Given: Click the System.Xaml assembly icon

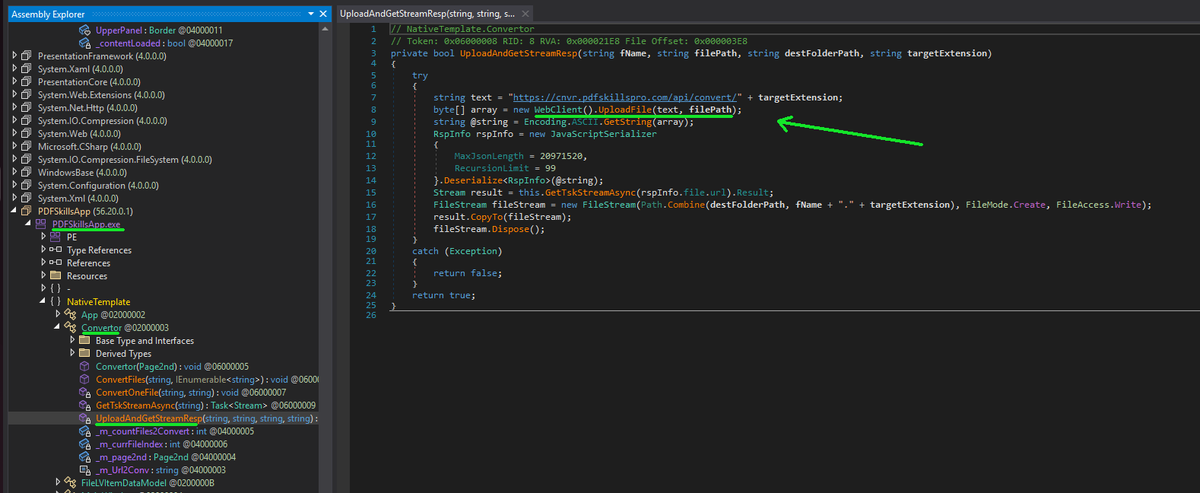Looking at the screenshot, I should pyautogui.click(x=27, y=68).
